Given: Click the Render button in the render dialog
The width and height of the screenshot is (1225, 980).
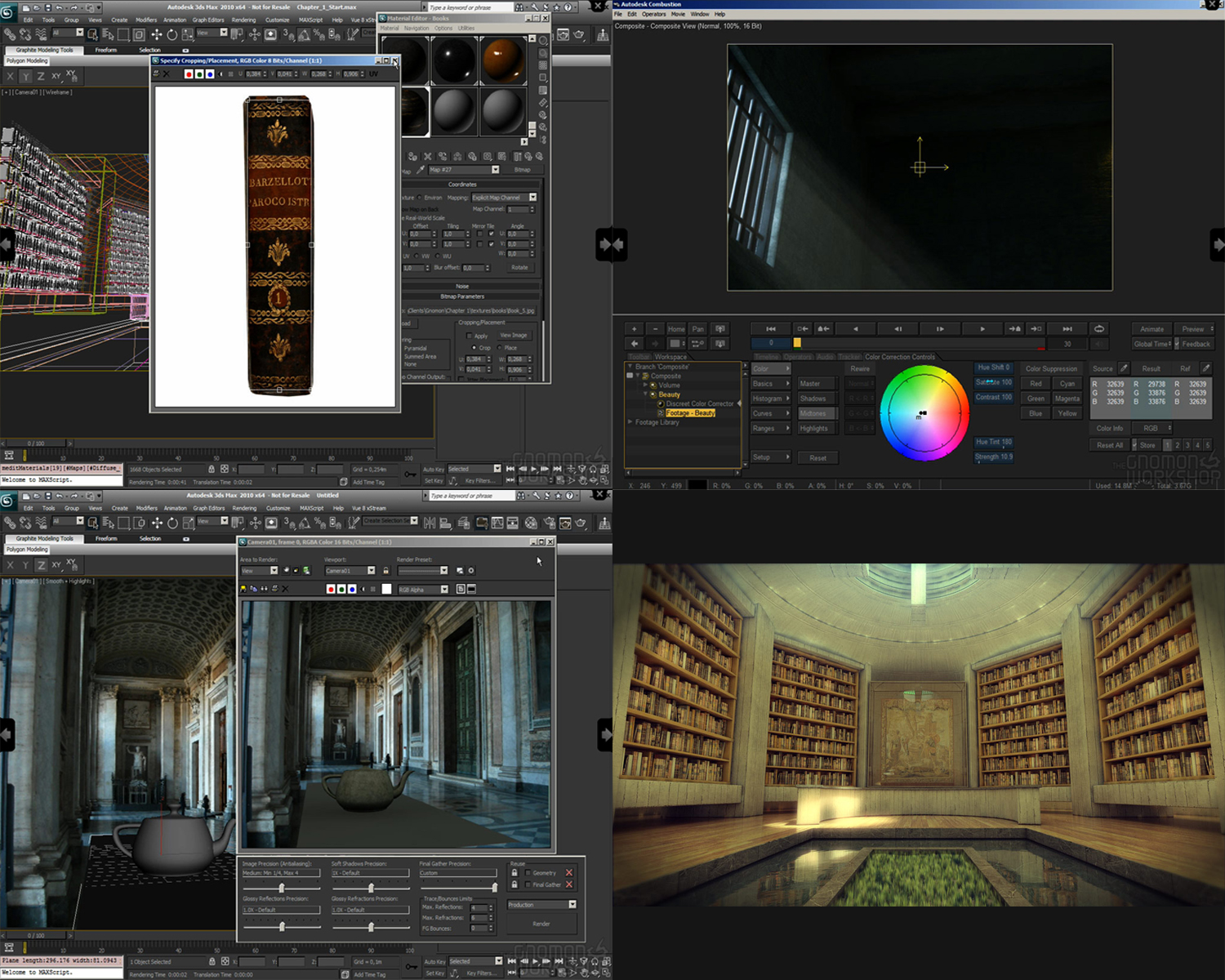Looking at the screenshot, I should pos(541,924).
